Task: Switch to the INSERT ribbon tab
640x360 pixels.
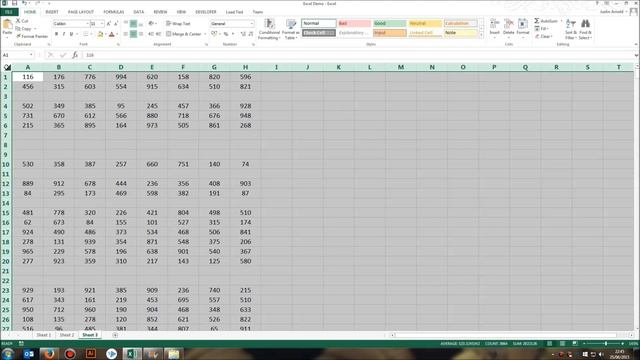Action: point(52,12)
